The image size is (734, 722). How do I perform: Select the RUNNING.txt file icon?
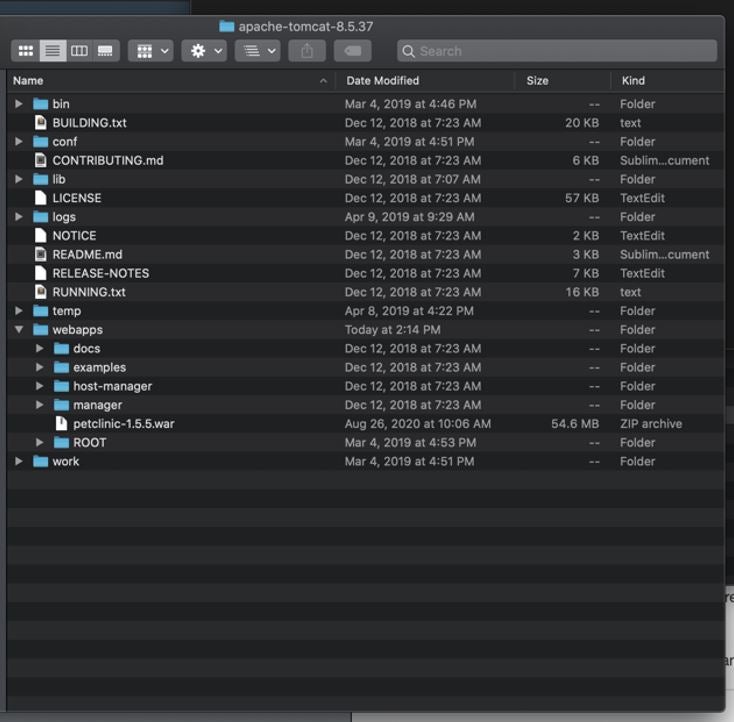tap(41, 292)
